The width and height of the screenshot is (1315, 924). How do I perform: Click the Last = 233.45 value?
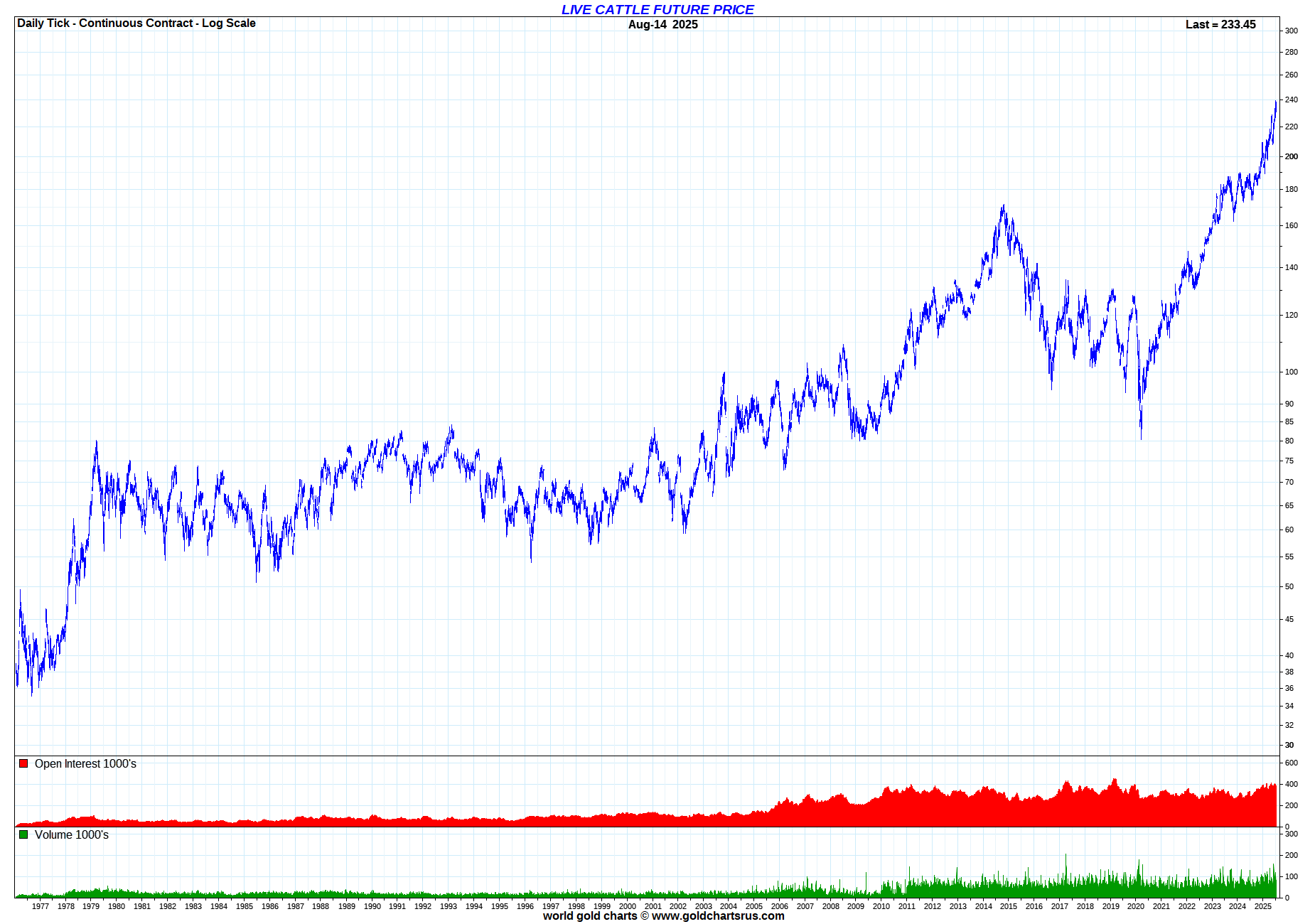pyautogui.click(x=1220, y=24)
